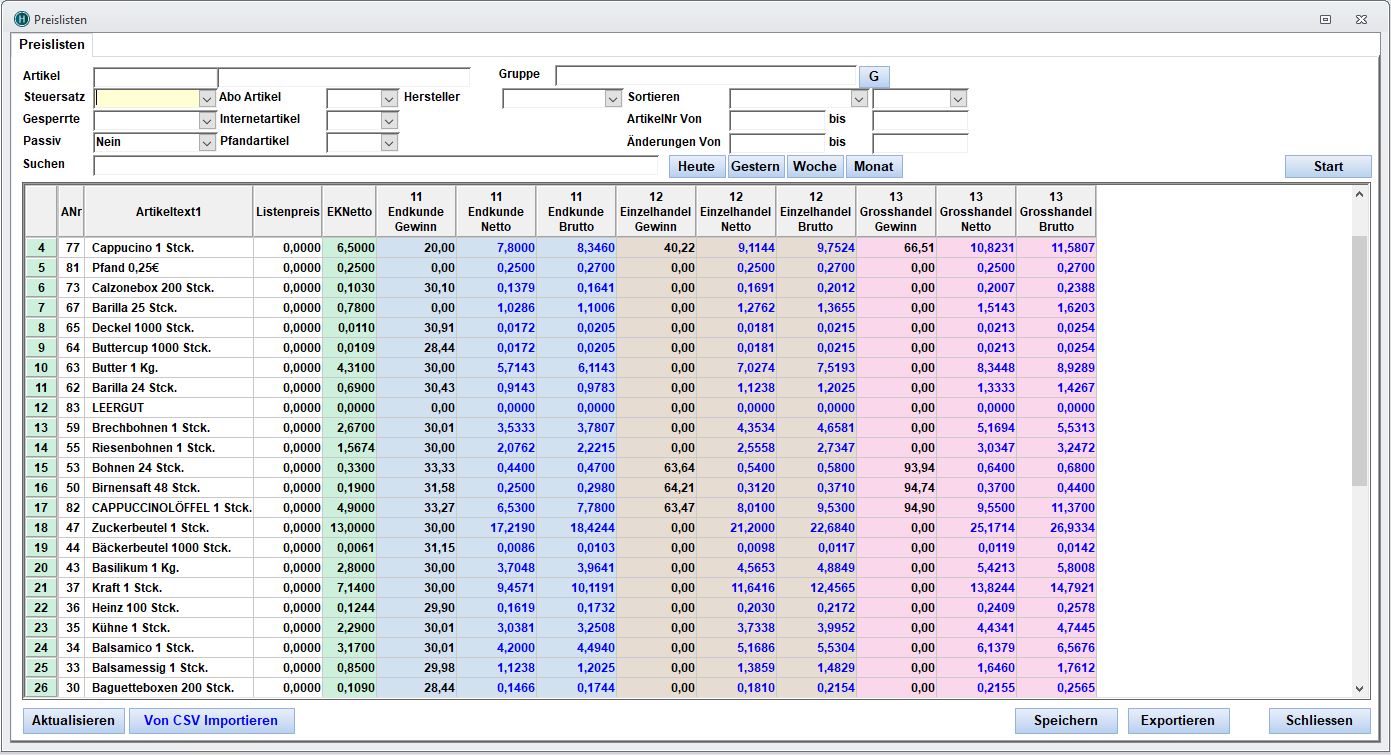Screen dimensions: 1391x756
Task: Sort by the Artikeltext1 column header
Action: point(169,211)
